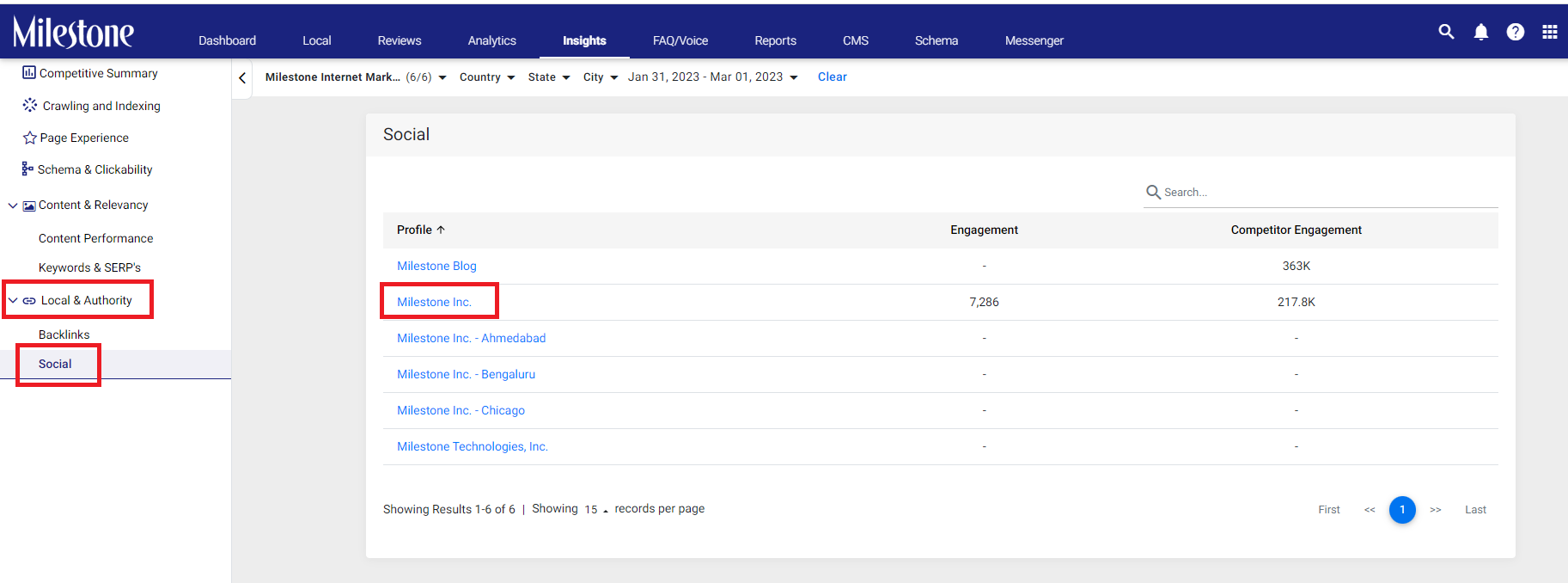Image resolution: width=1568 pixels, height=583 pixels.
Task: Open the Schema tab
Action: click(937, 40)
